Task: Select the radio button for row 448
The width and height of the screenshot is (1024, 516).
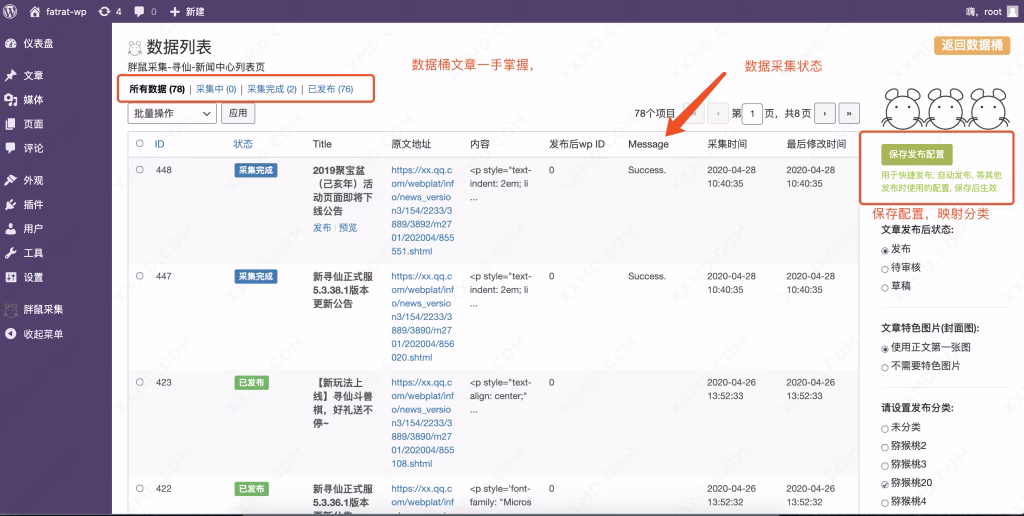Action: tap(140, 170)
